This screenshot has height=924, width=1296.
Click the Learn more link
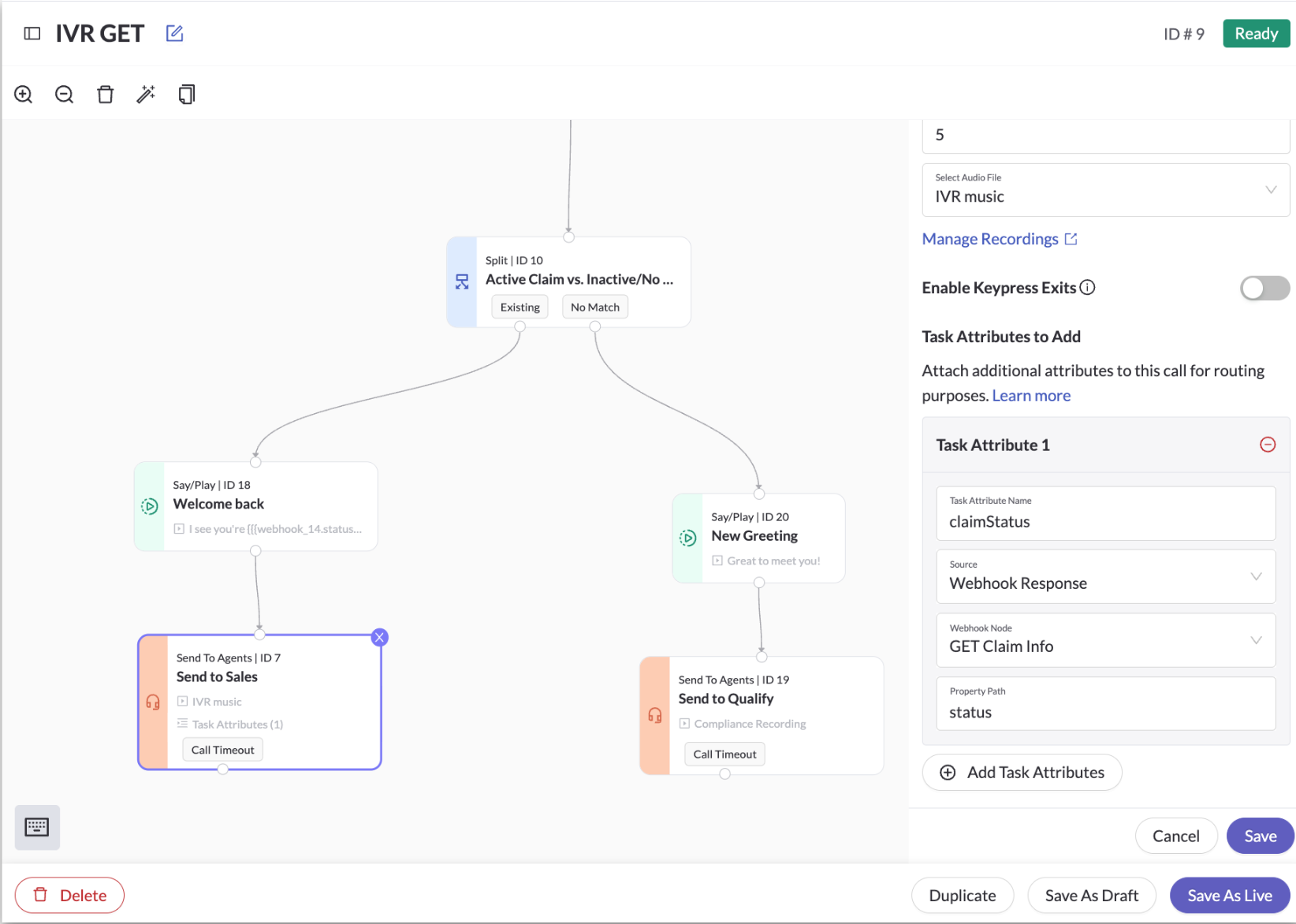(1031, 396)
